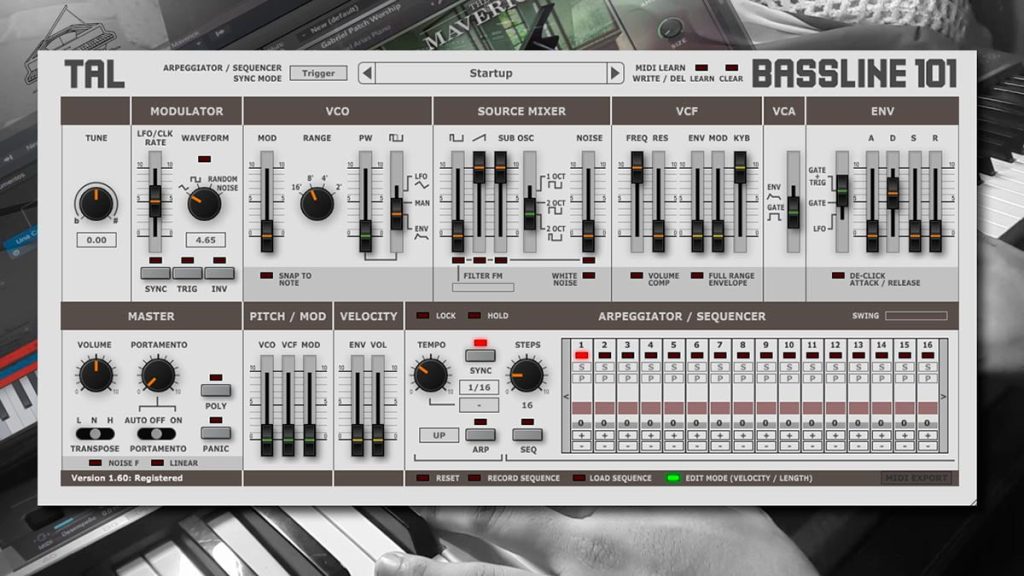Click the Load Sequence option
1024x576 pixels.
[620, 478]
